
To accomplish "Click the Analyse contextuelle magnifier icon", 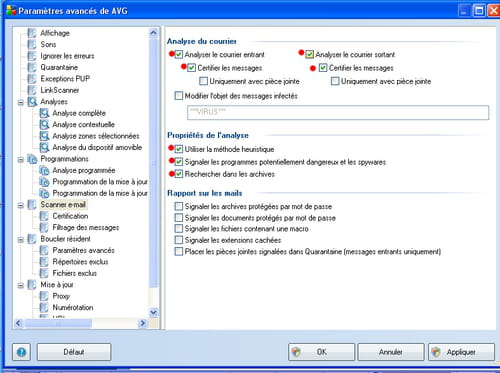I will (x=44, y=124).
